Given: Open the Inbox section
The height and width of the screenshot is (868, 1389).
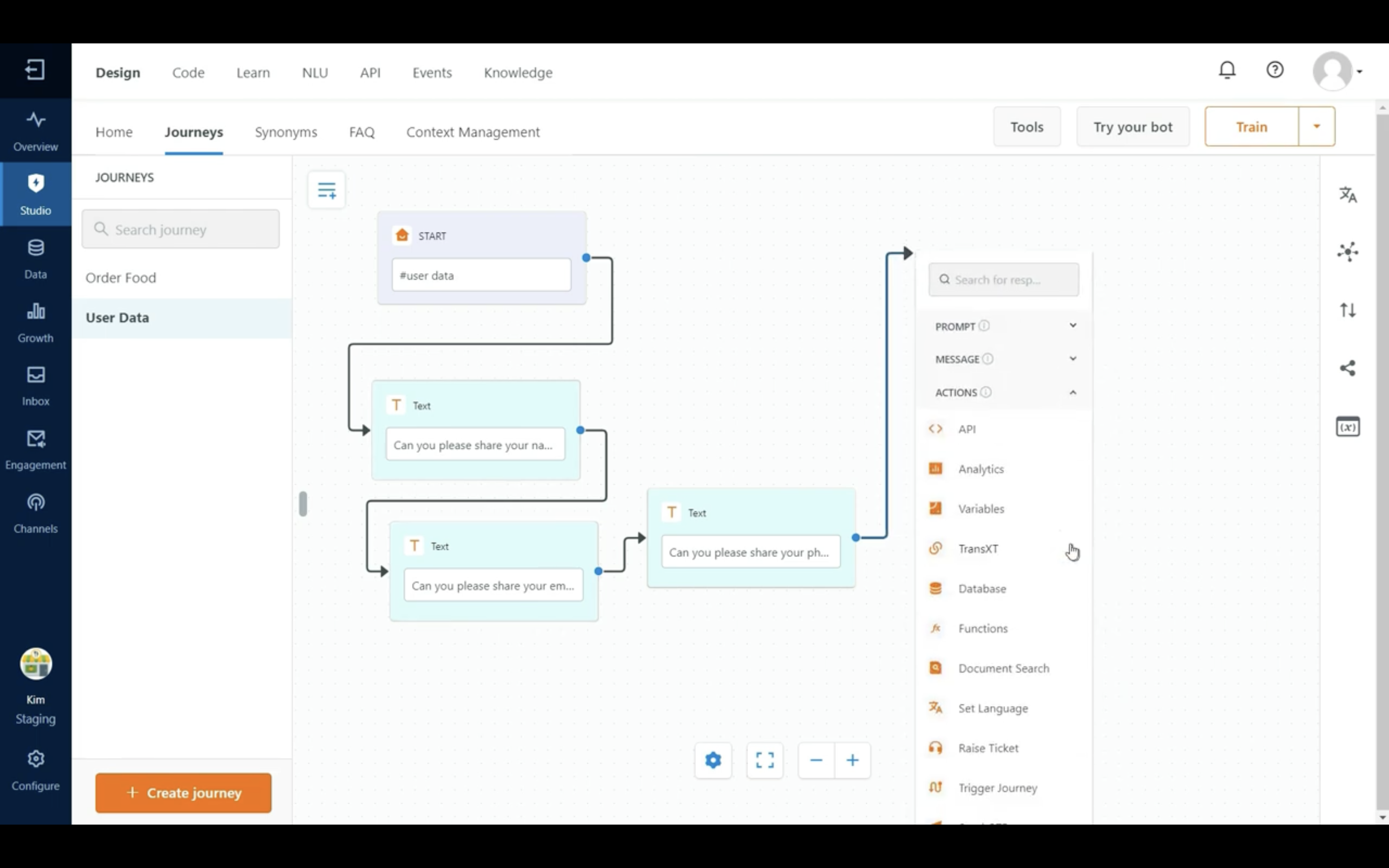Looking at the screenshot, I should 36,385.
